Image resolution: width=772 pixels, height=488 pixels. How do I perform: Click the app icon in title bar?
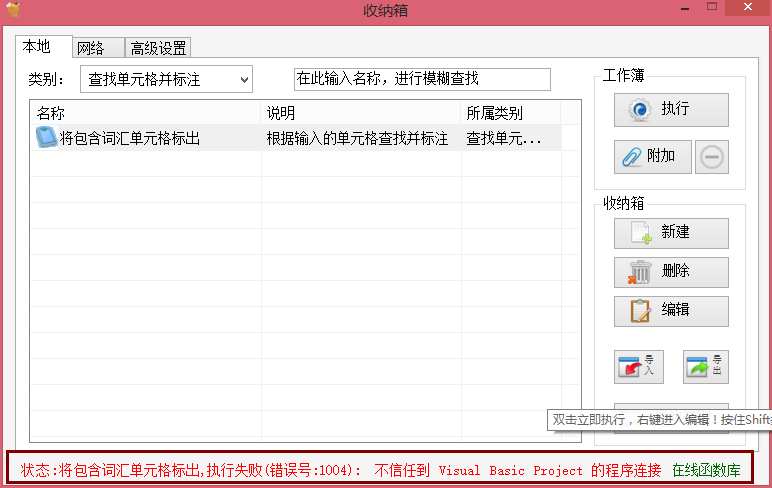coord(13,10)
